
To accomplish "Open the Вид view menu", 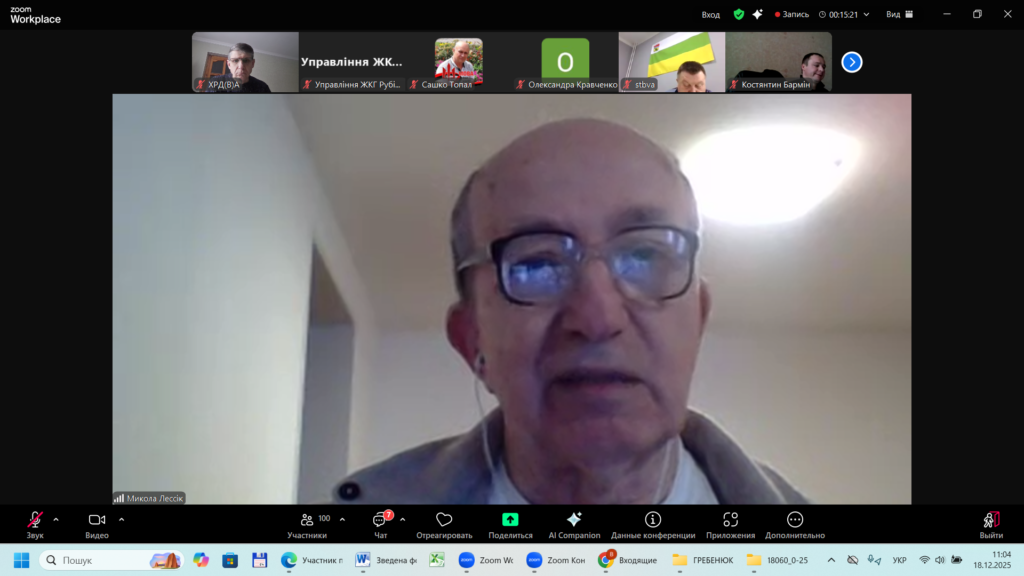I will click(898, 14).
